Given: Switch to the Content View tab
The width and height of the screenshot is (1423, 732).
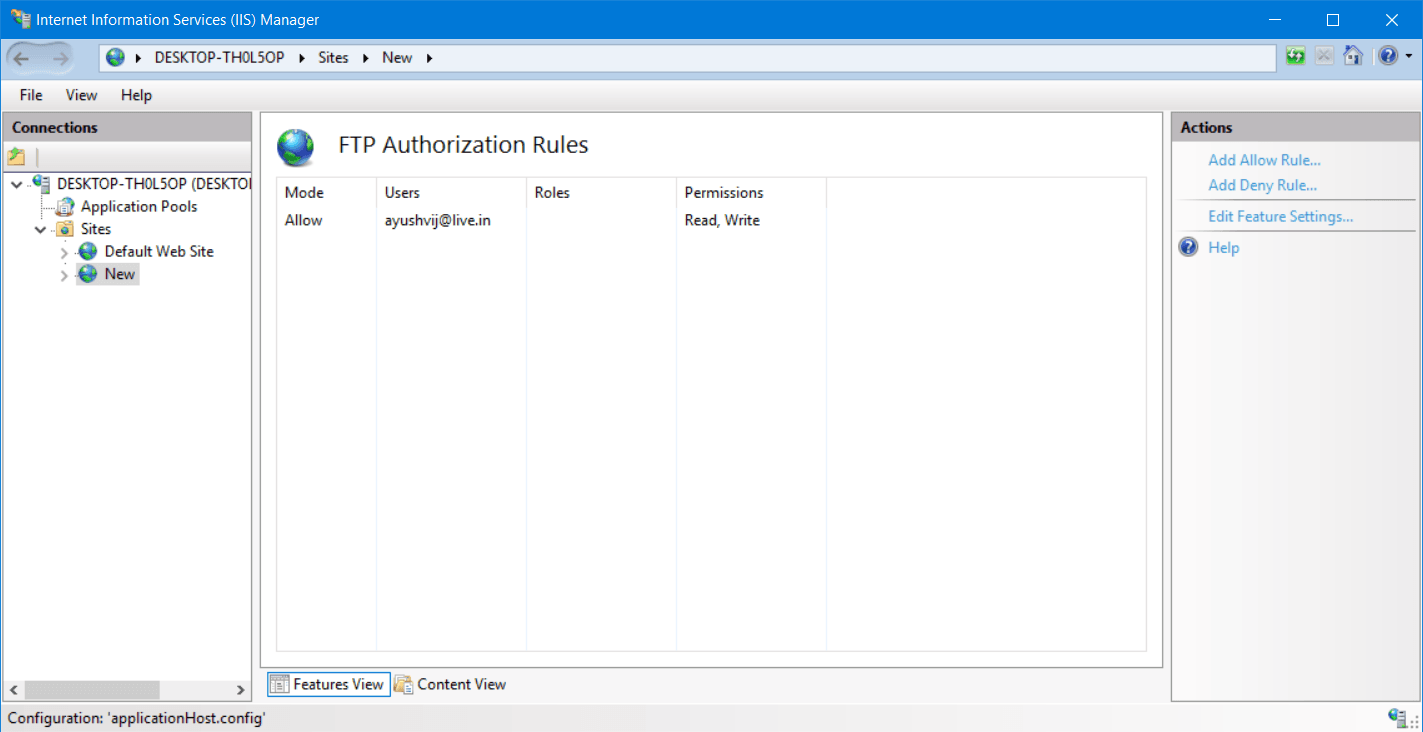Looking at the screenshot, I should click(x=451, y=684).
